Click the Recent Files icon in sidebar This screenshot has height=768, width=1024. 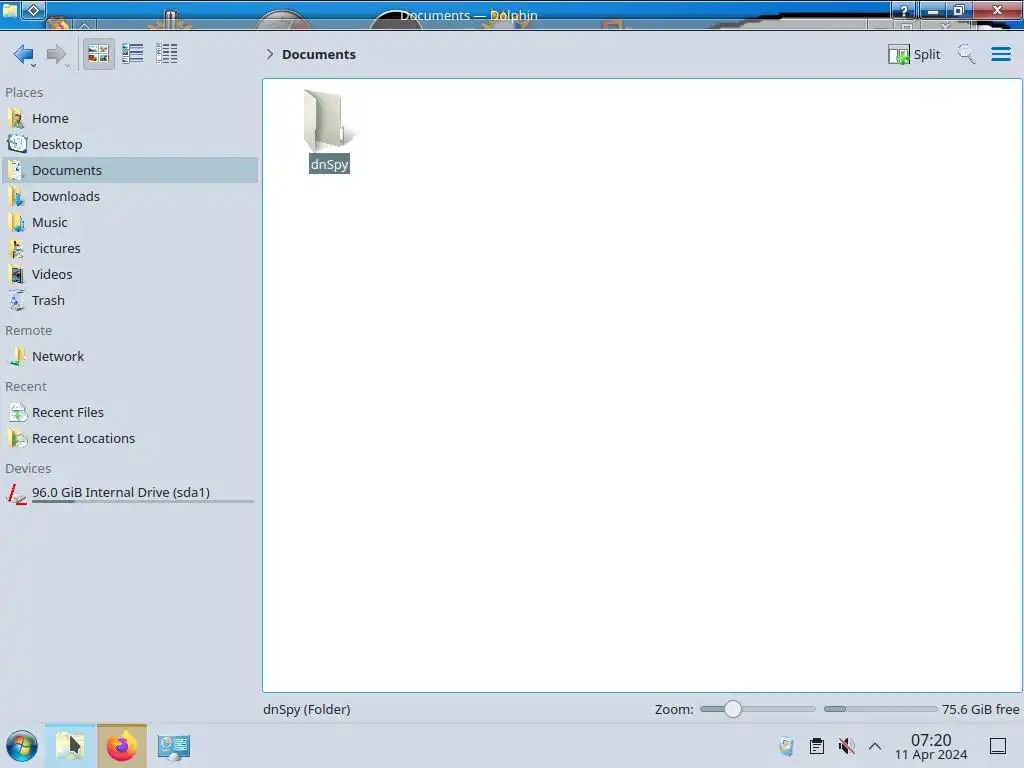pyautogui.click(x=17, y=413)
